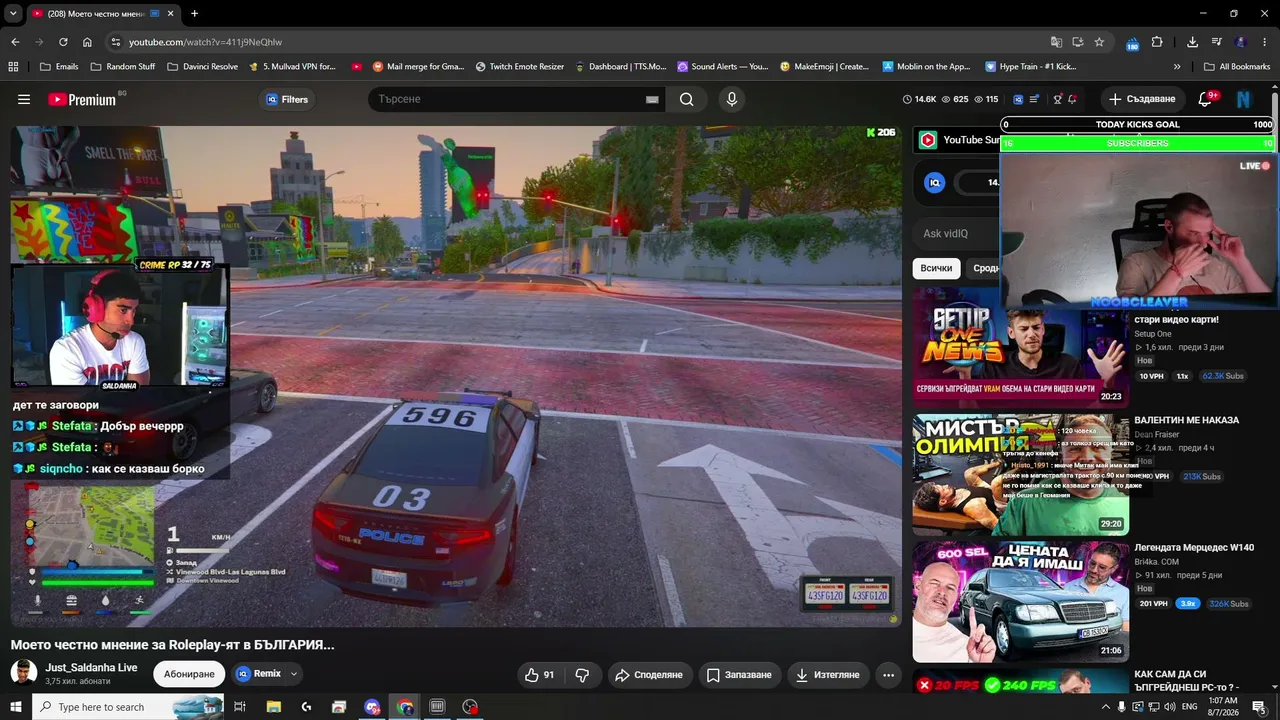
Task: Click the Ask vidIQ input field
Action: point(956,234)
